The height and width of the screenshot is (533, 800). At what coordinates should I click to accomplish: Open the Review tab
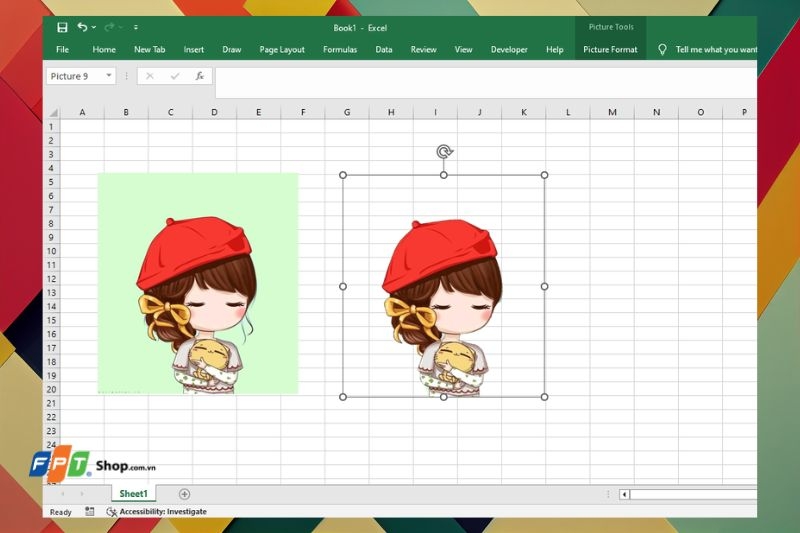423,49
